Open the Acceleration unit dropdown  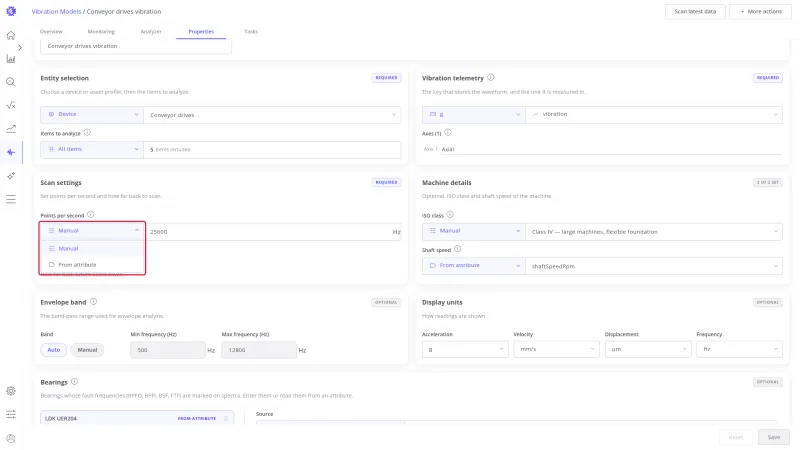coord(465,349)
